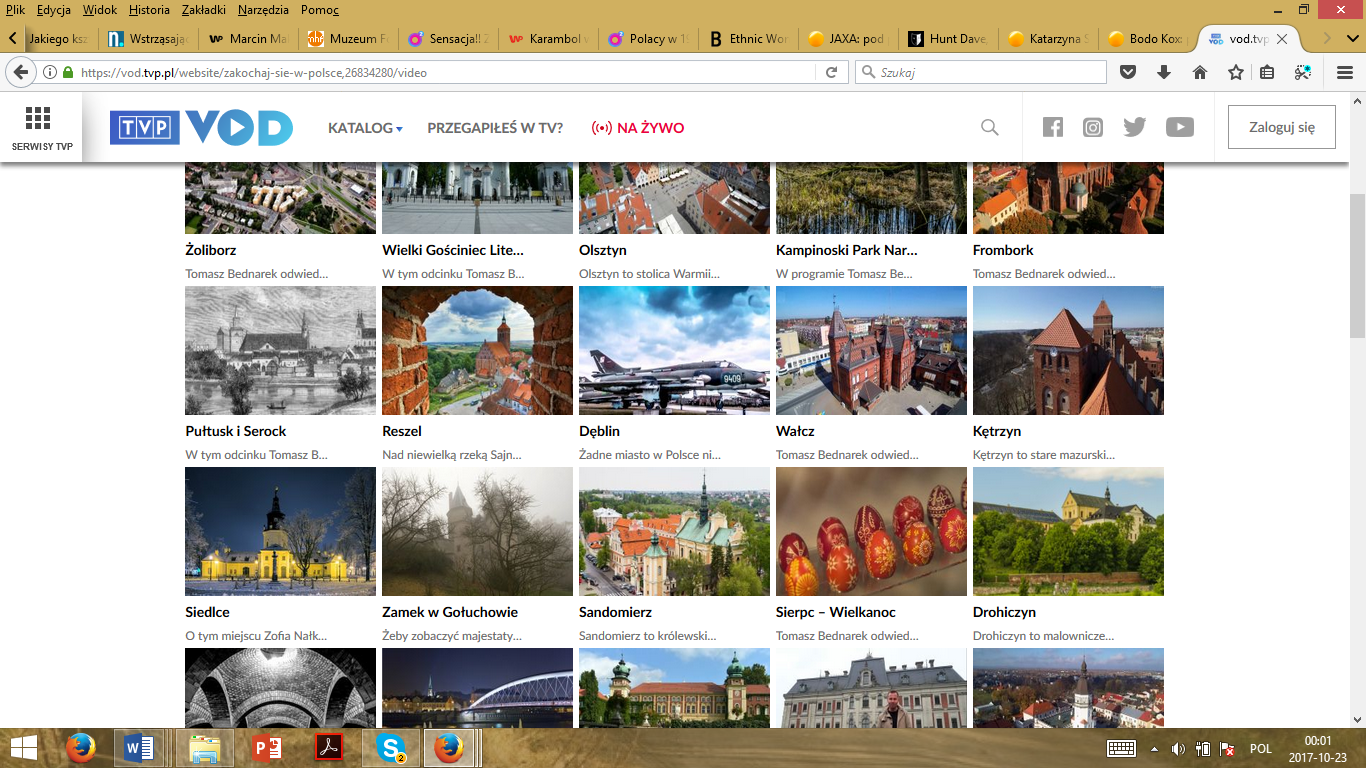Open the Zamek w Gołuchowie thumbnail

coord(477,531)
